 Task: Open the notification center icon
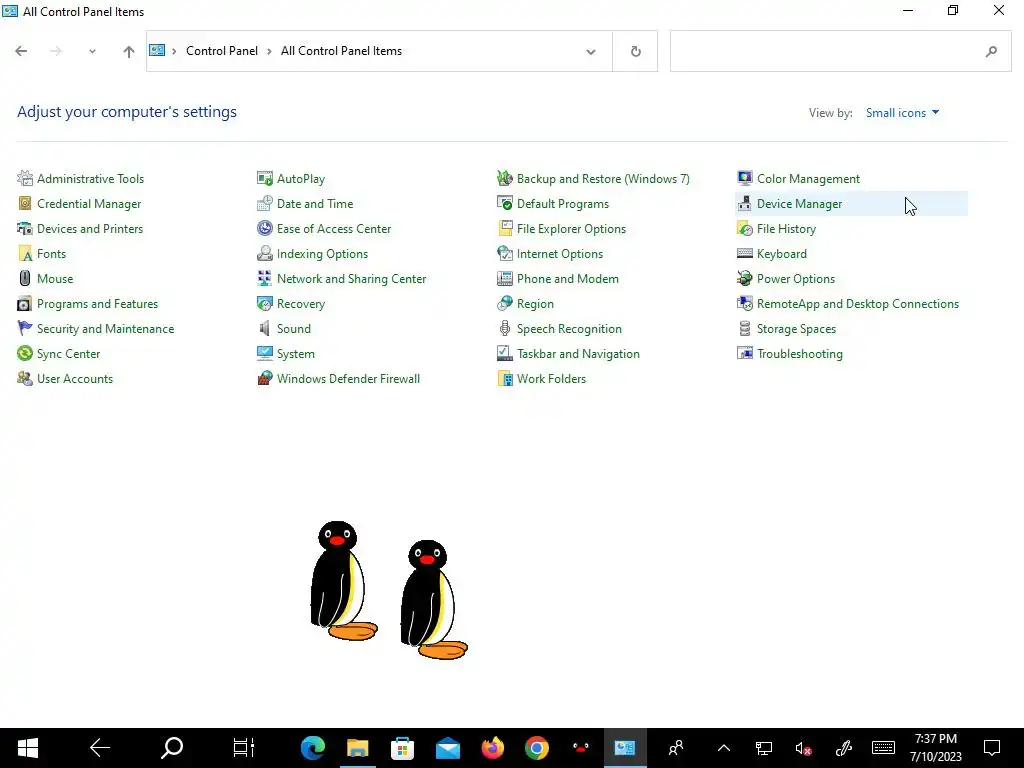point(992,748)
